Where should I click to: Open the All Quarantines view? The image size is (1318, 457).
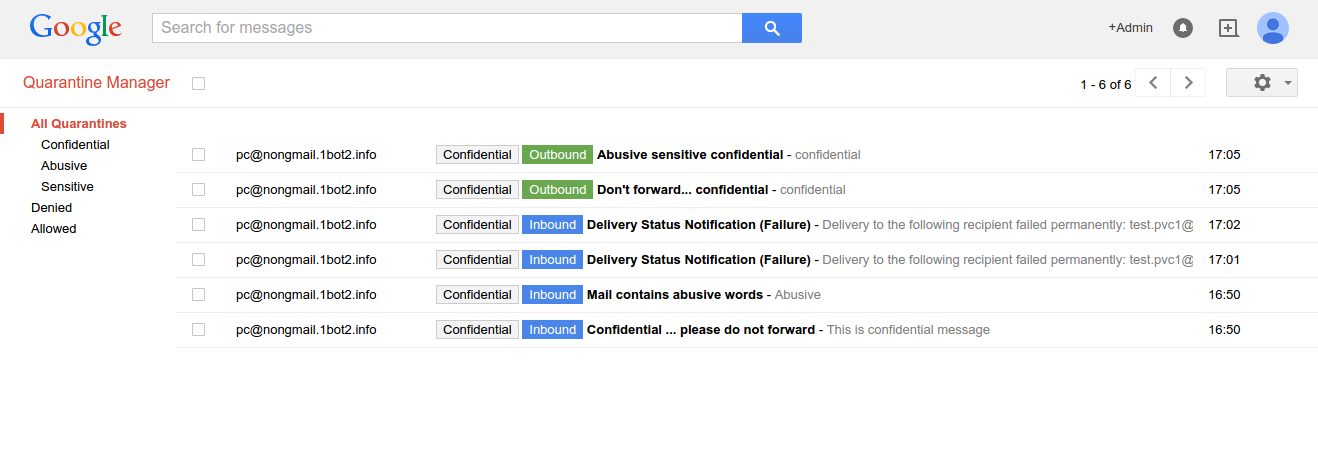(x=79, y=124)
